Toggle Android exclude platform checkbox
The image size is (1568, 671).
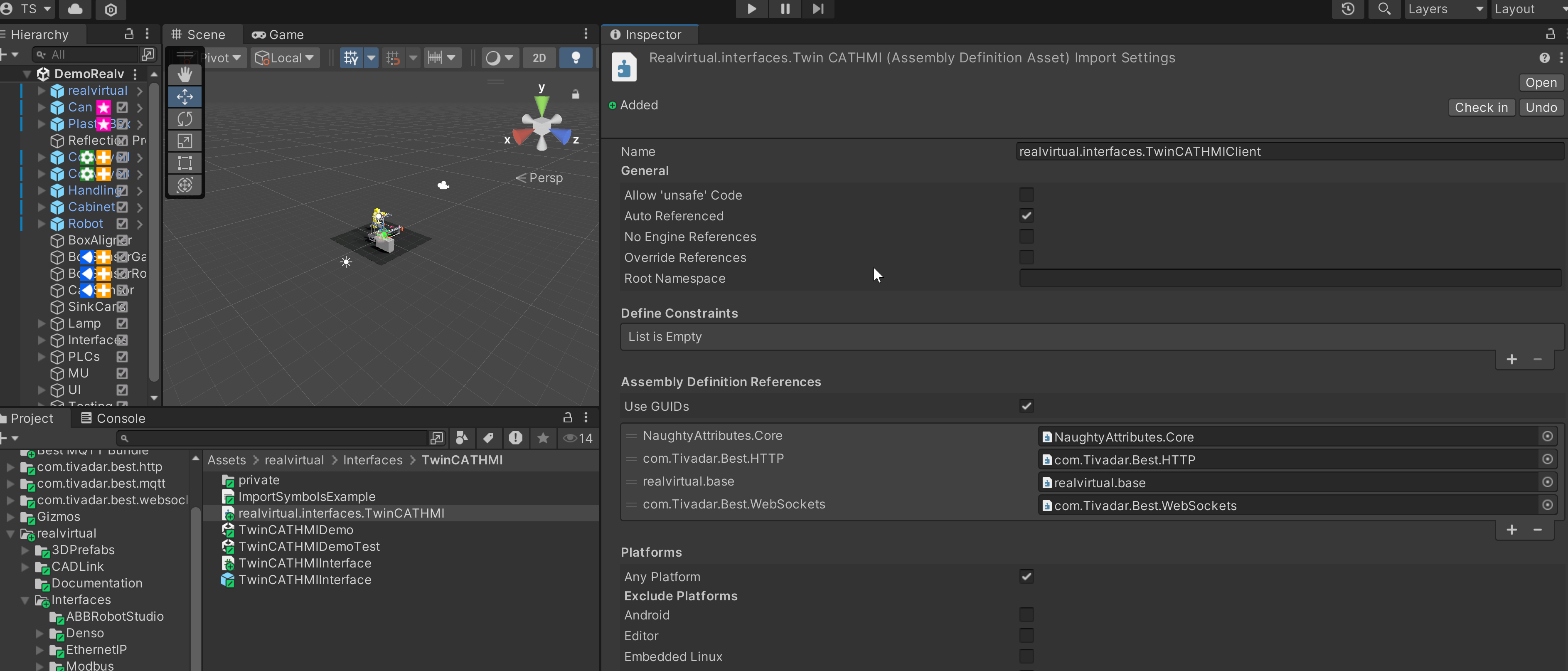tap(1026, 615)
